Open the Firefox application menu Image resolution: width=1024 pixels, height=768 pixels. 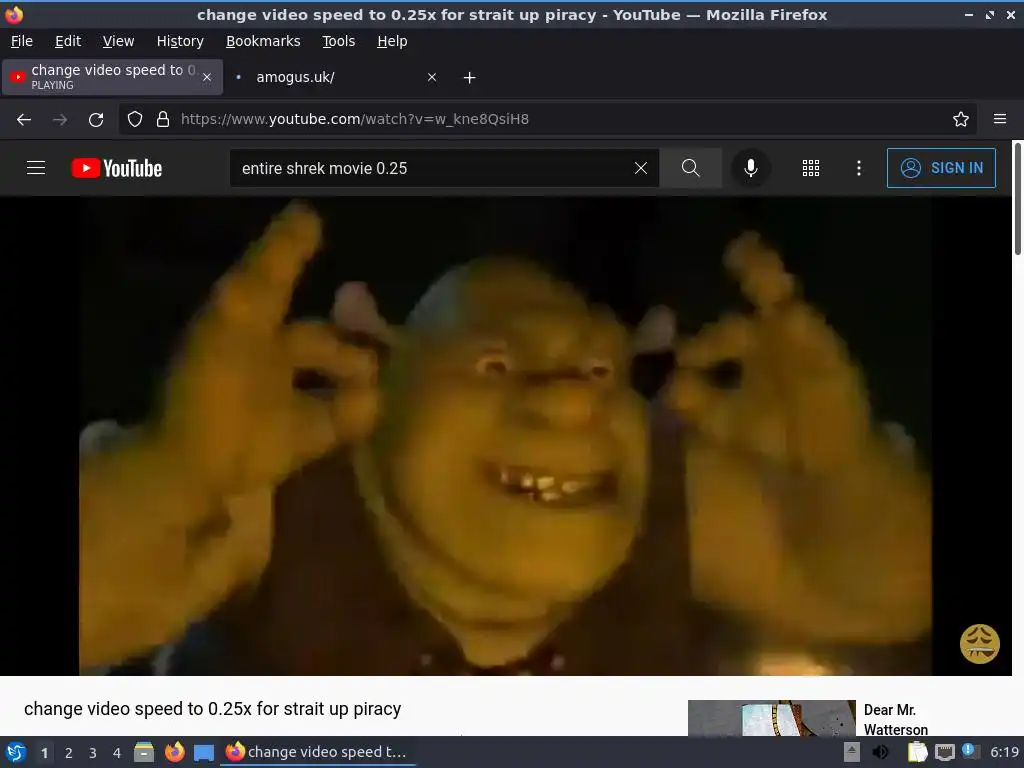pyautogui.click(x=1000, y=119)
